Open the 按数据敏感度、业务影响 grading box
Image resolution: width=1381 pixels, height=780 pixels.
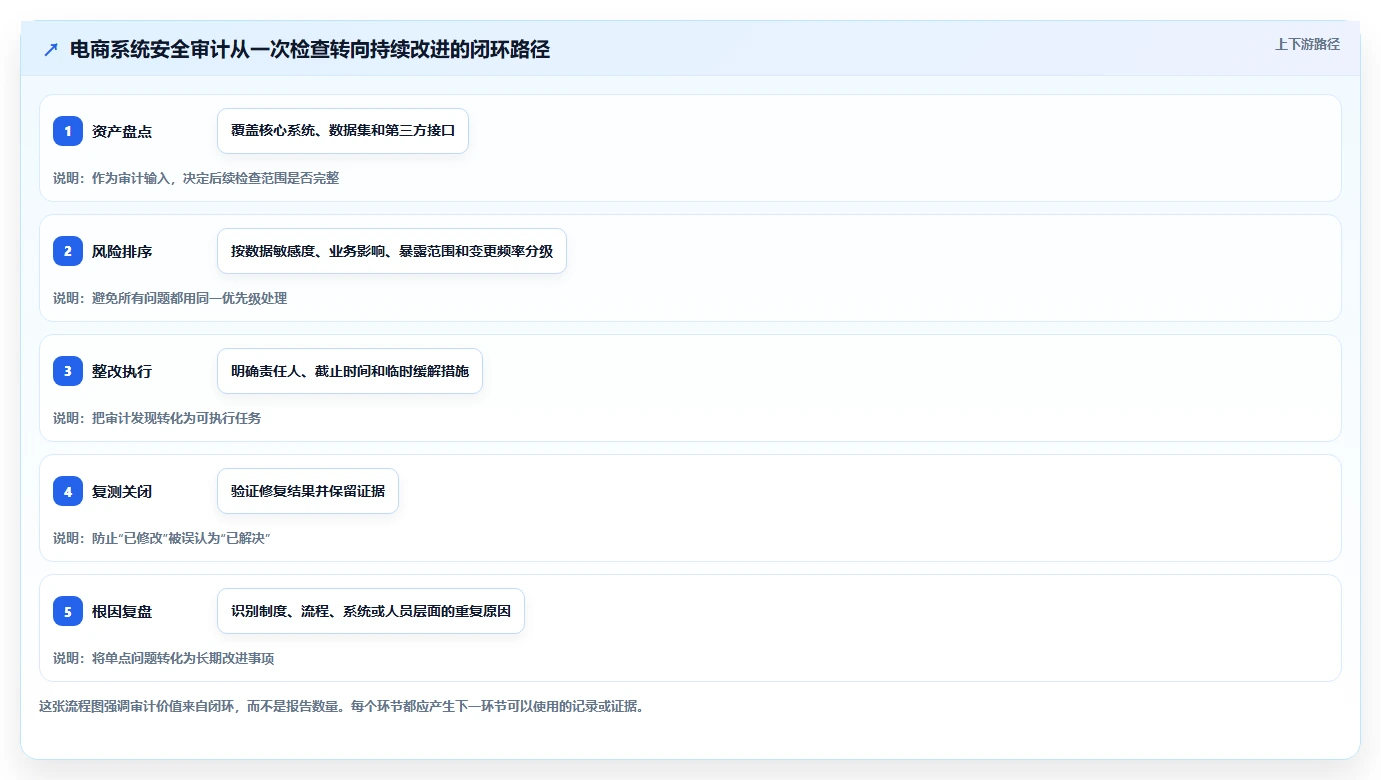click(392, 251)
